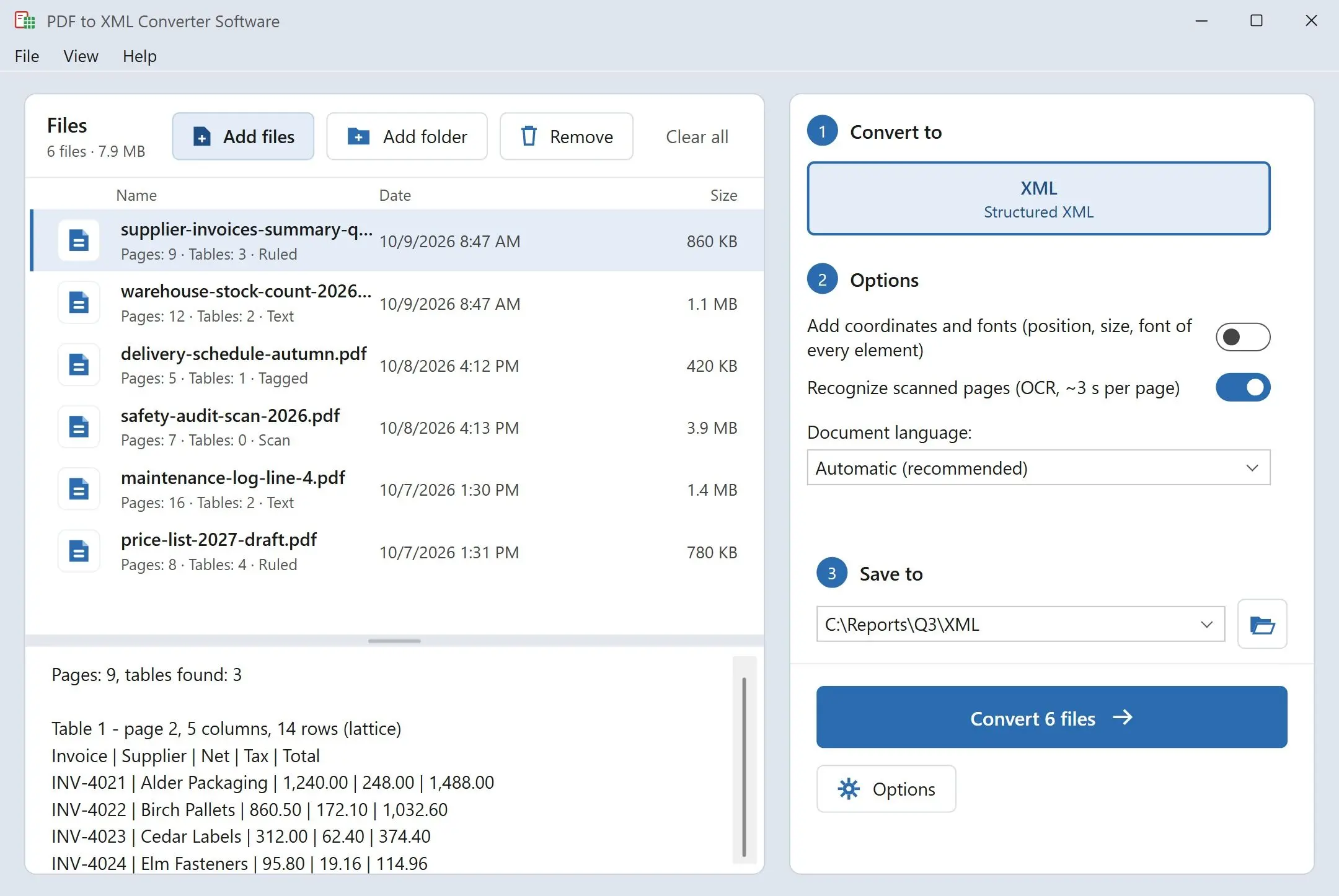Click document icon for safety-audit-scan-2026.pdf
The height and width of the screenshot is (896, 1339).
(79, 427)
